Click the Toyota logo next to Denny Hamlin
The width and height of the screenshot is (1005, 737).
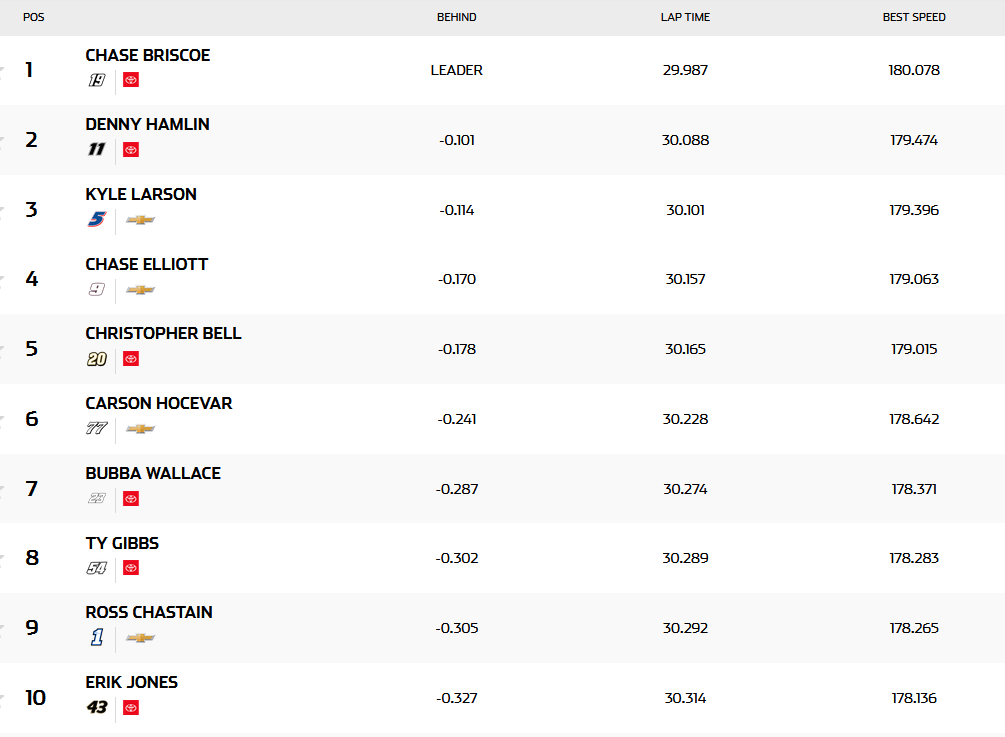(x=131, y=150)
